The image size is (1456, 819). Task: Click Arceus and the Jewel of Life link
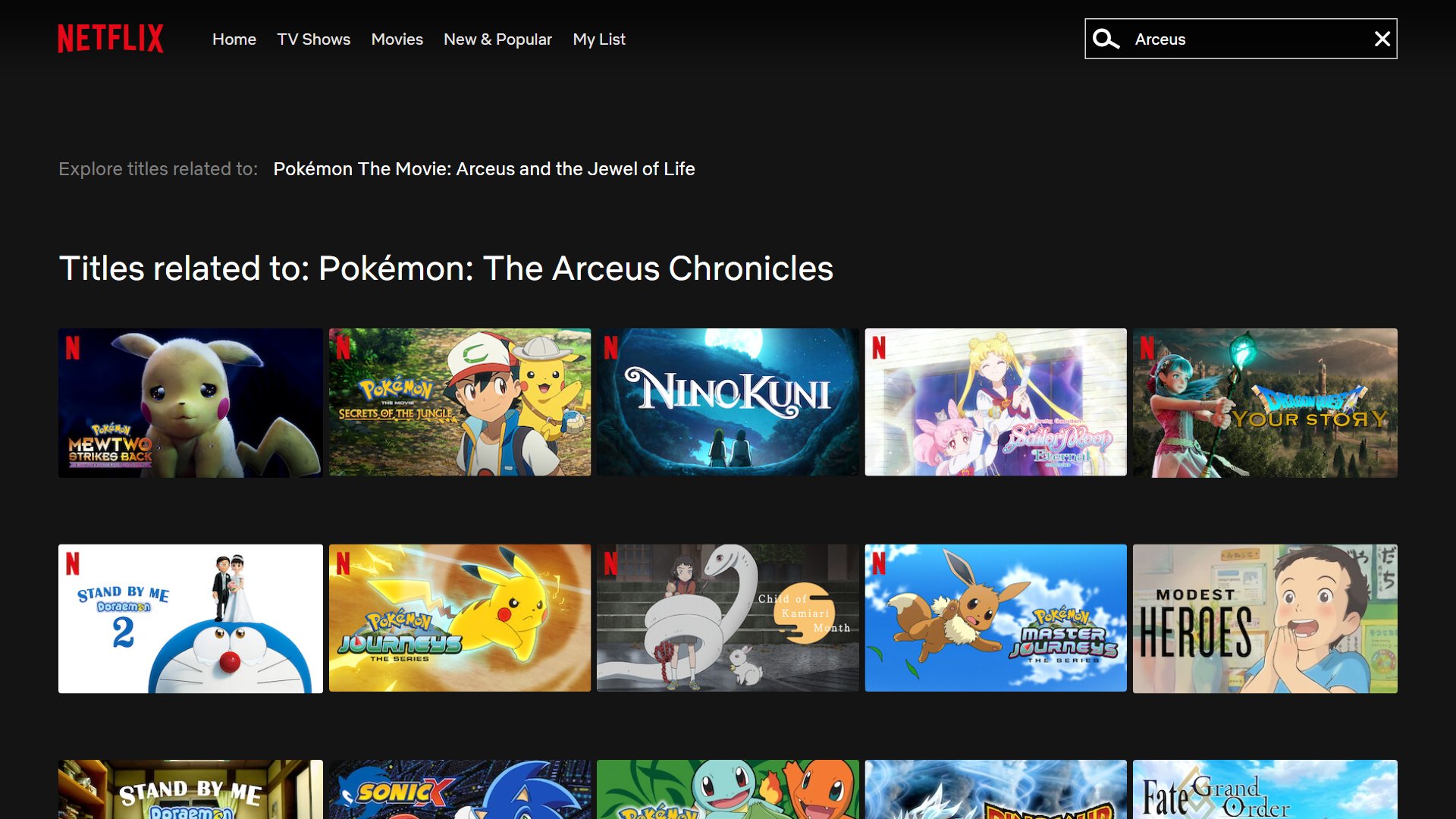(x=484, y=169)
